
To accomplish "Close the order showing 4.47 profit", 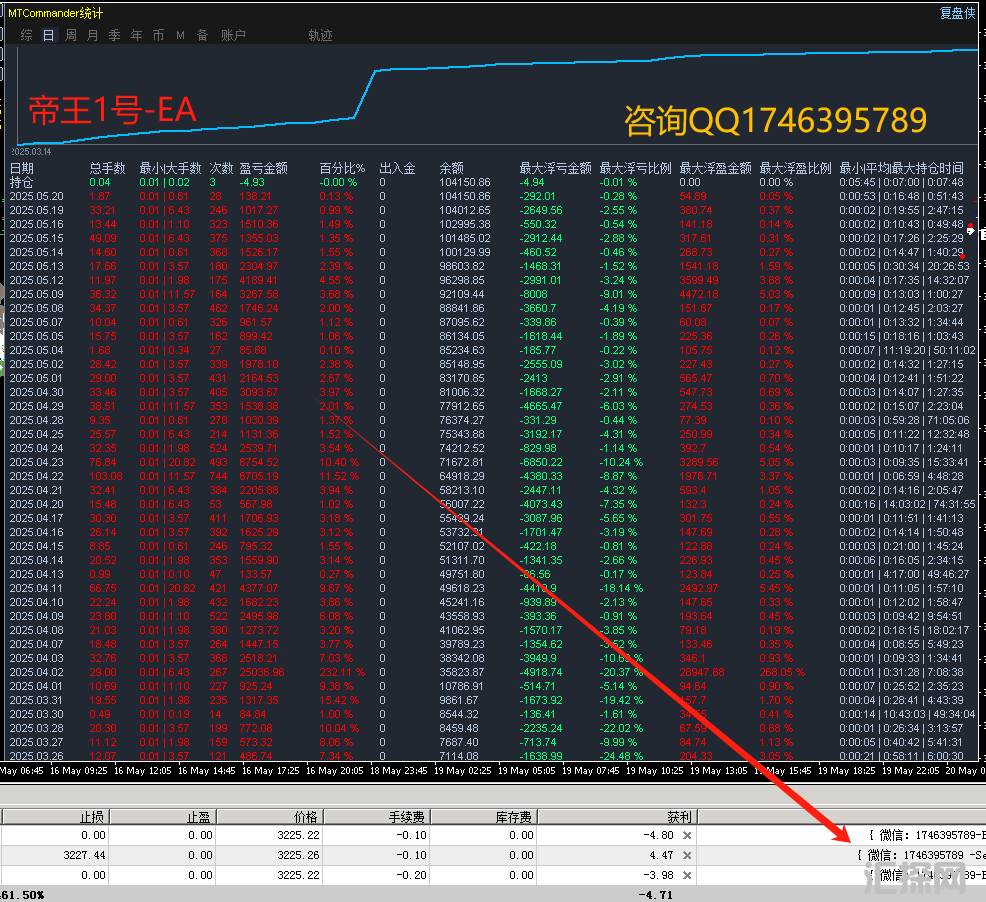I will coord(687,856).
